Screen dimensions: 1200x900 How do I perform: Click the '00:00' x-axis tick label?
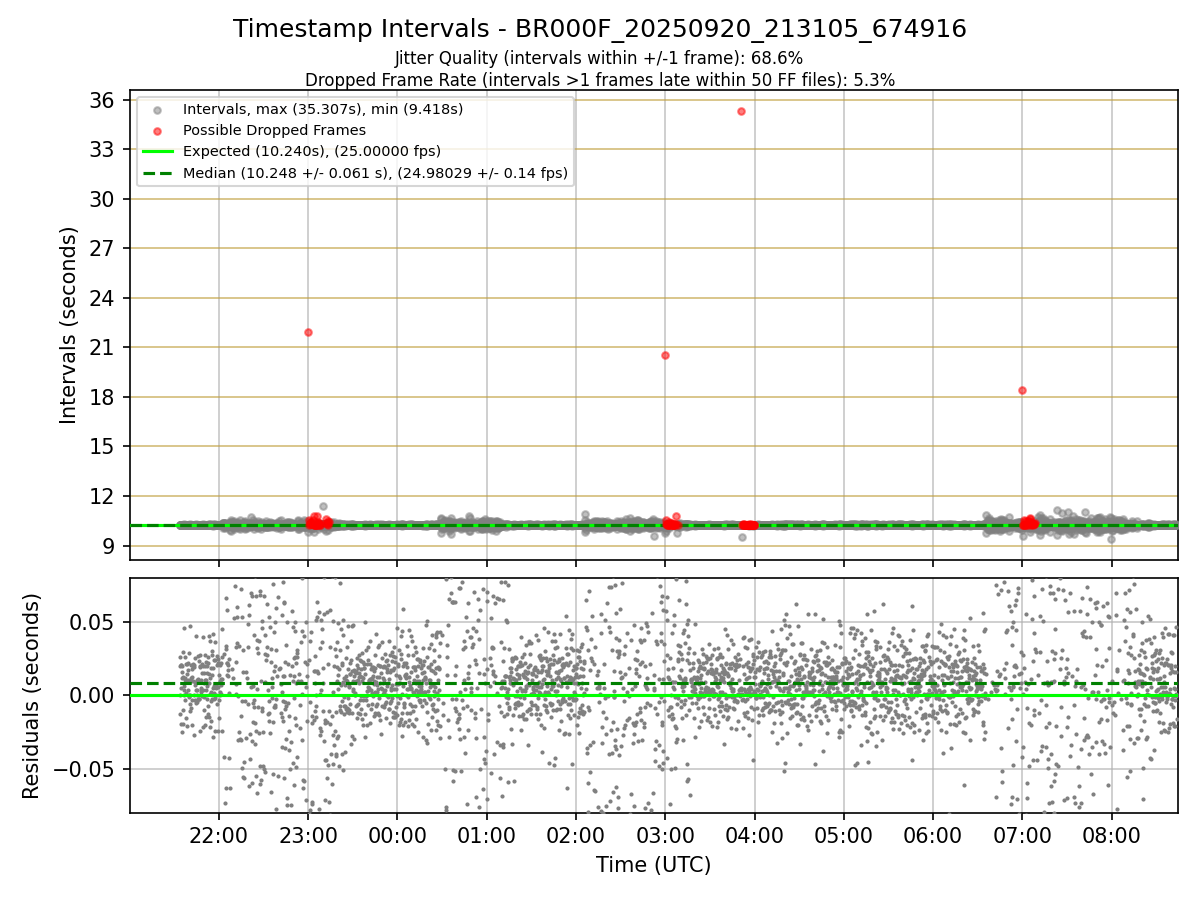pos(397,837)
